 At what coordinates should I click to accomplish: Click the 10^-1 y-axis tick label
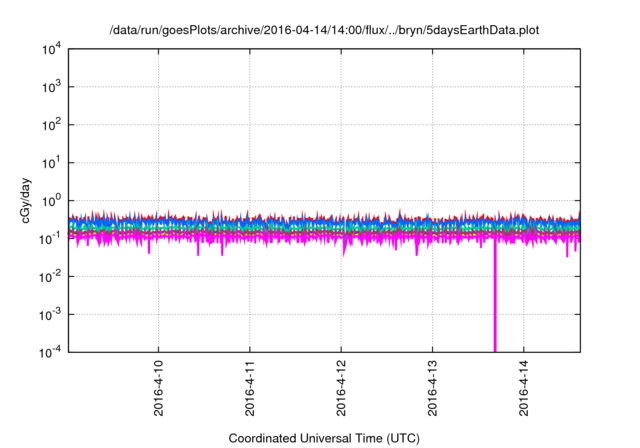pos(51,238)
